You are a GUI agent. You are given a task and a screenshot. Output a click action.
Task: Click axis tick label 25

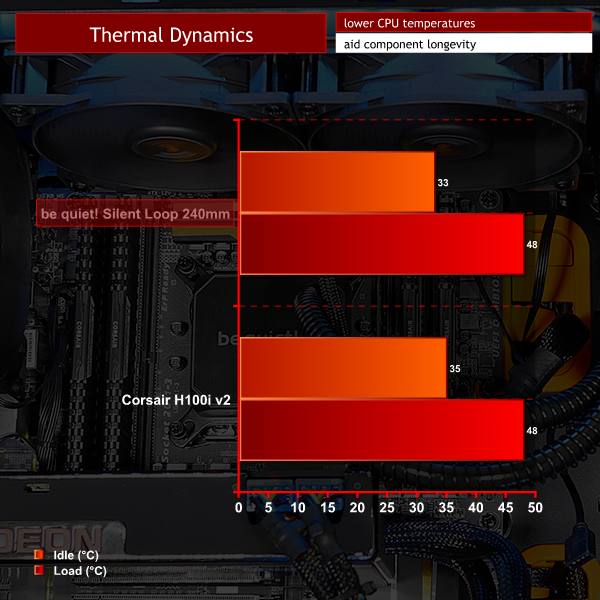point(387,507)
